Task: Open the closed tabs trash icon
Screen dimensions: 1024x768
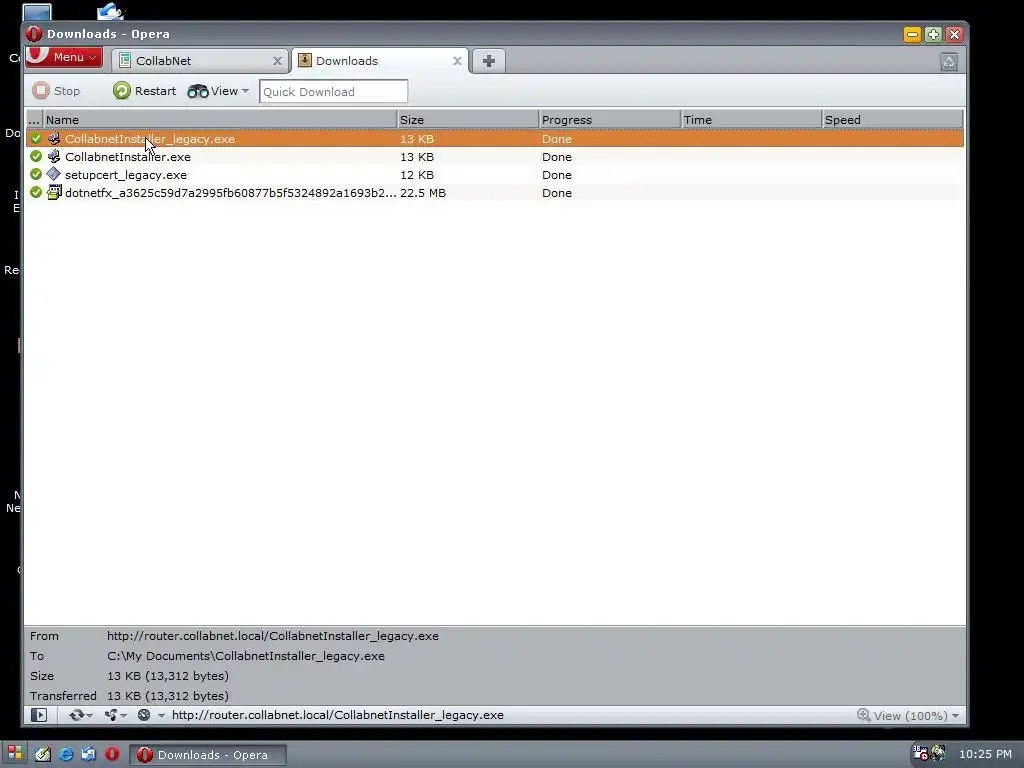Action: point(949,62)
